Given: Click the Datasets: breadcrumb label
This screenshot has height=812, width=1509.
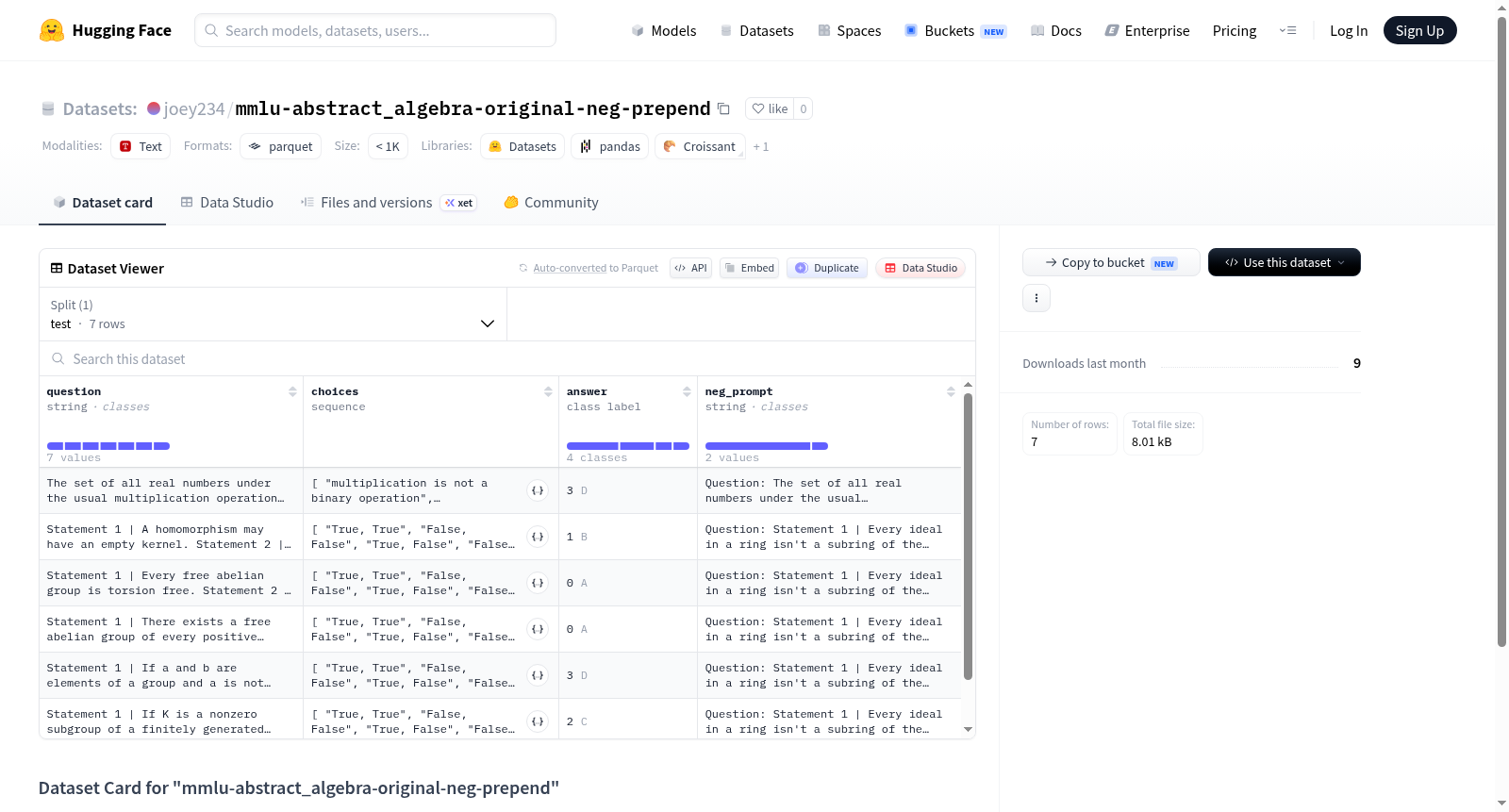Looking at the screenshot, I should (x=100, y=108).
